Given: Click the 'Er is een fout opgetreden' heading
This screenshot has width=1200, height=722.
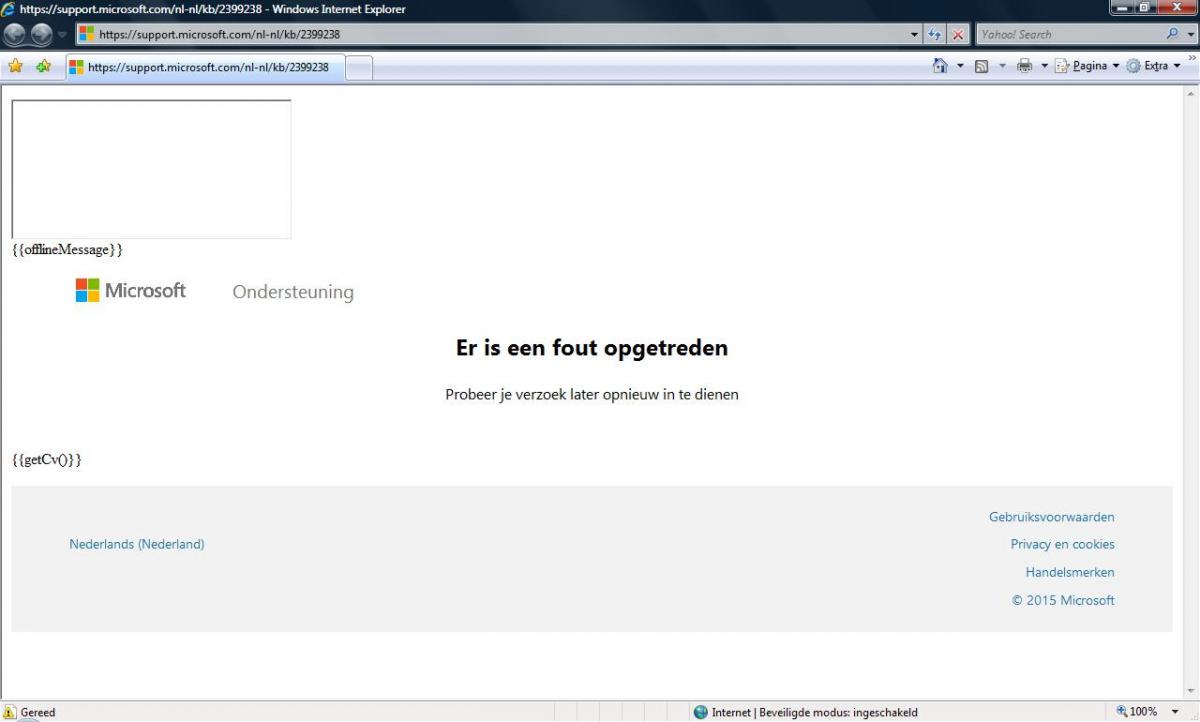Looking at the screenshot, I should (x=592, y=348).
